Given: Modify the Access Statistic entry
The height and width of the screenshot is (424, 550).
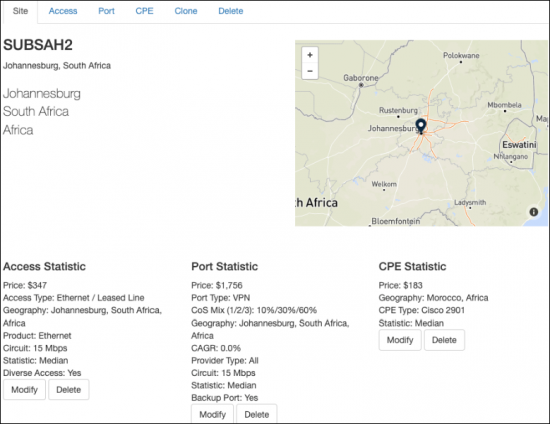Looking at the screenshot, I should [x=24, y=390].
